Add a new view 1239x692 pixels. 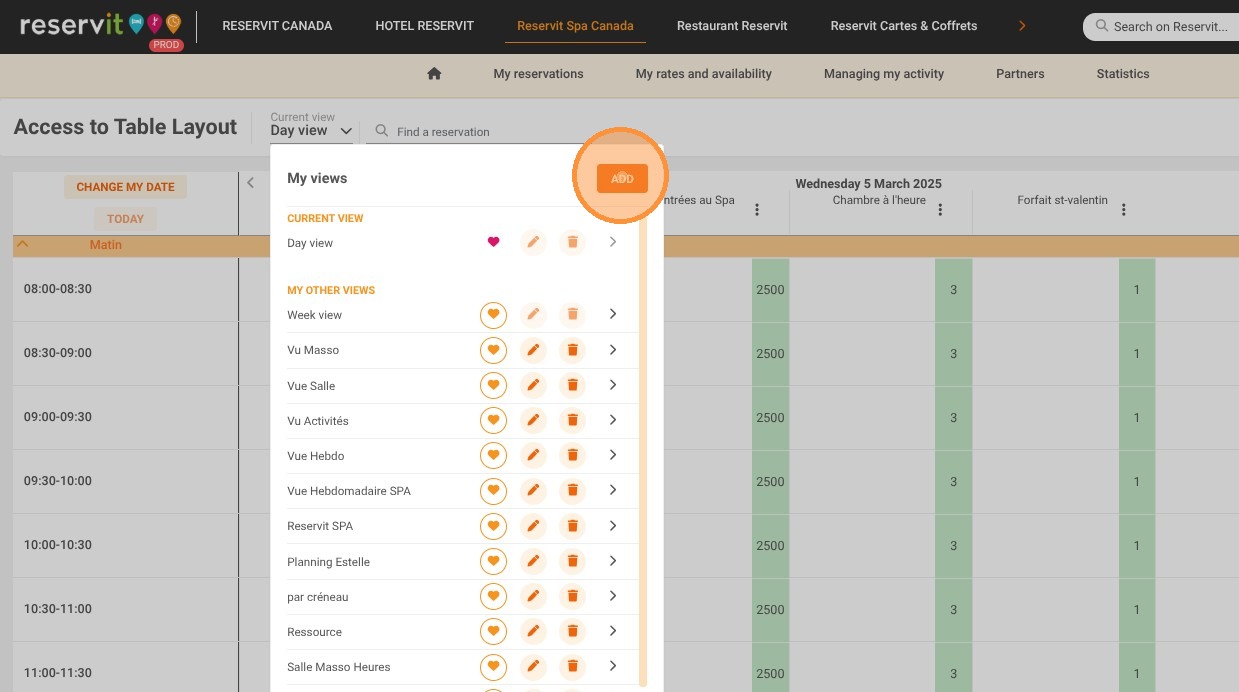pos(622,179)
